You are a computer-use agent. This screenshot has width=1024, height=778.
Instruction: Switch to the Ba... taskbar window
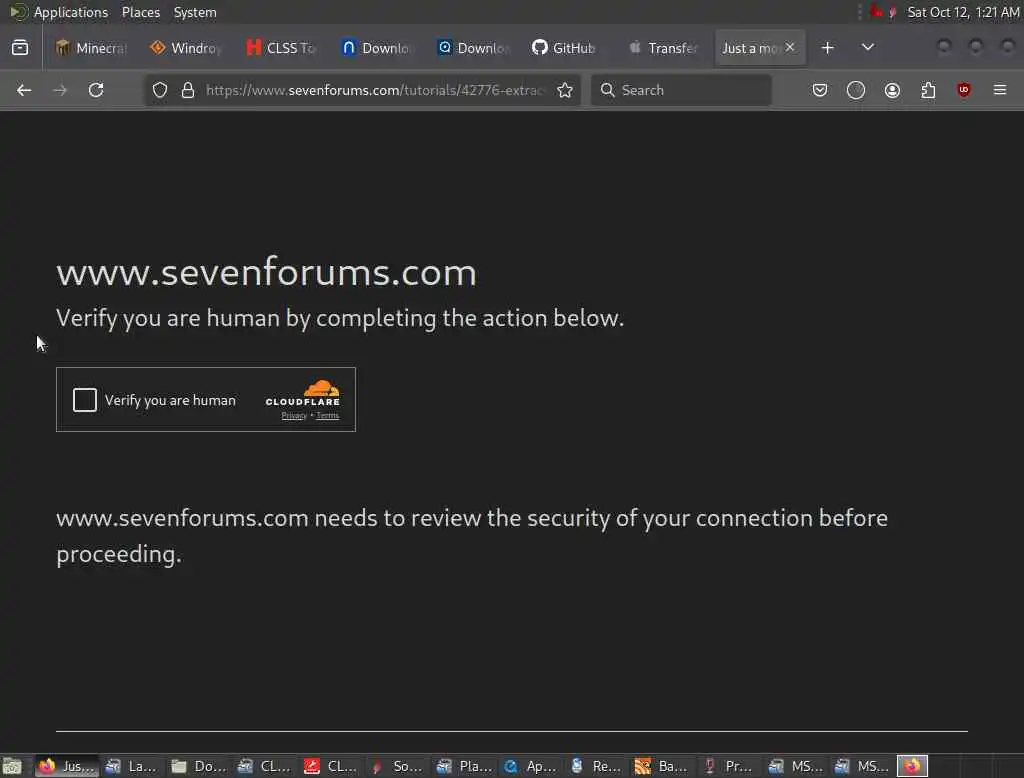pos(662,766)
